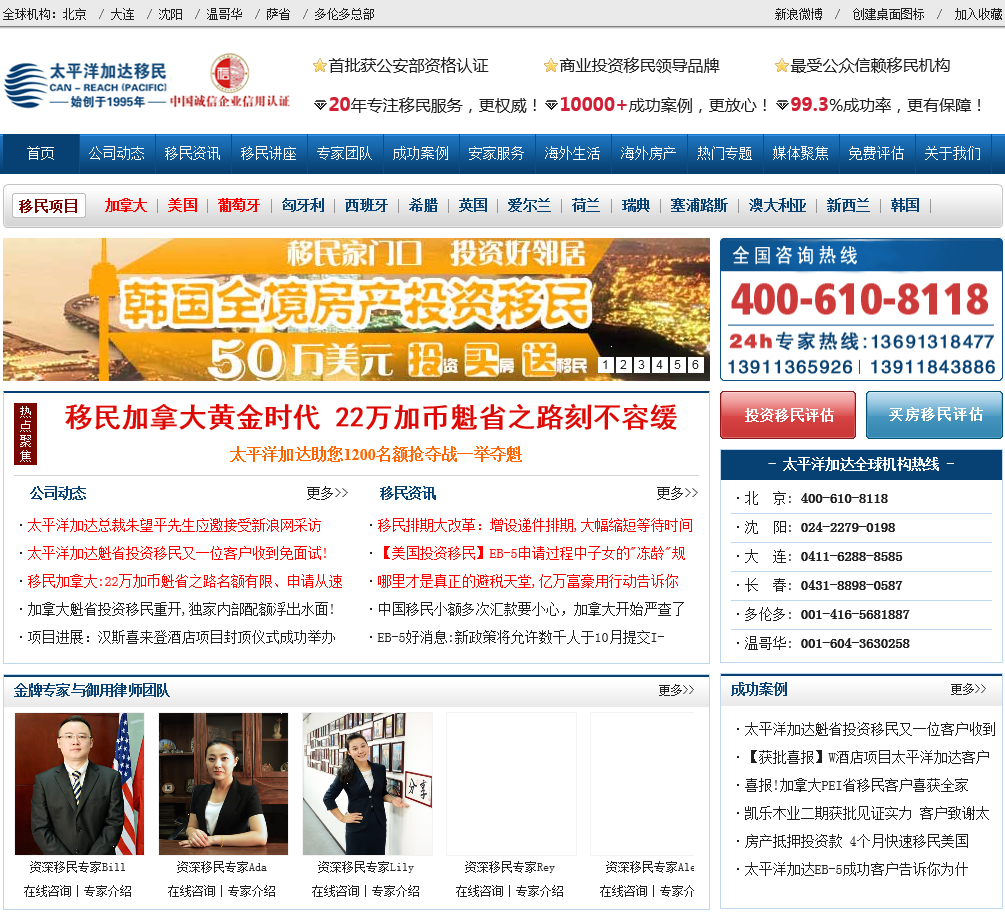This screenshot has height=914, width=1005.
Task: Click 加入收藏 in top bar
Action: pyautogui.click(x=978, y=14)
